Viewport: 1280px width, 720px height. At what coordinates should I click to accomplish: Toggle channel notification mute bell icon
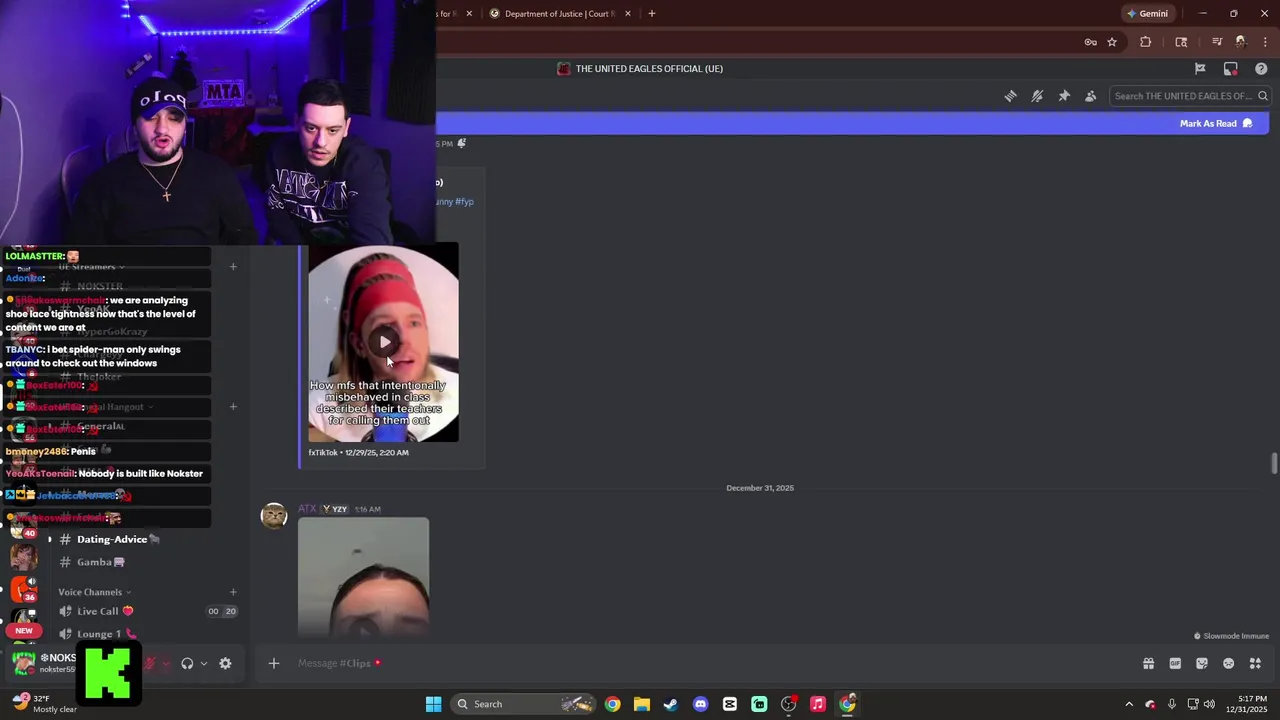tap(1037, 96)
